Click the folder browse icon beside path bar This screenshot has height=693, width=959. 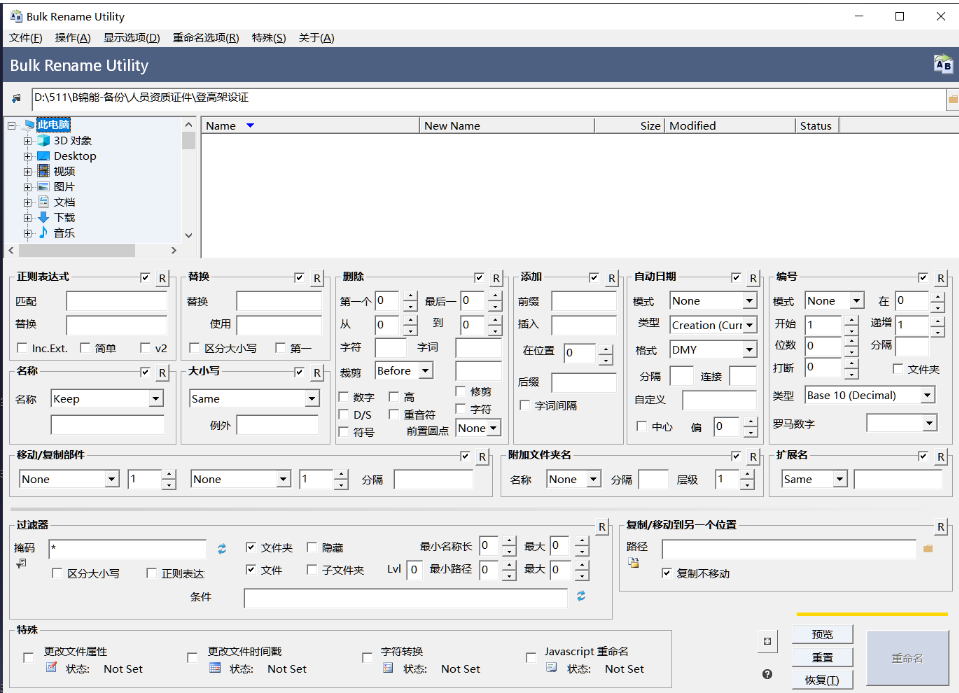pyautogui.click(x=952, y=98)
